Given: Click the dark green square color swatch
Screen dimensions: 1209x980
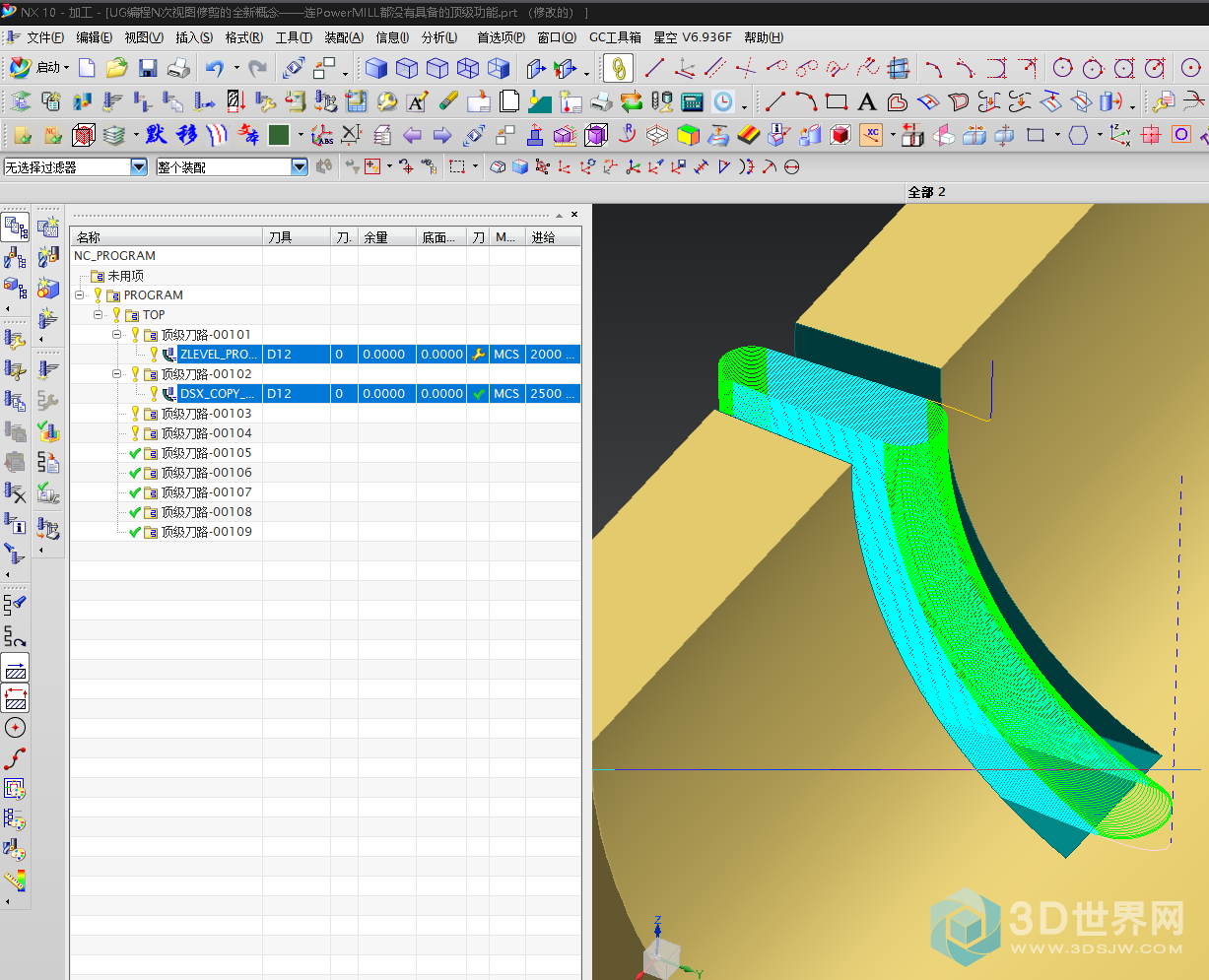Looking at the screenshot, I should click(279, 135).
